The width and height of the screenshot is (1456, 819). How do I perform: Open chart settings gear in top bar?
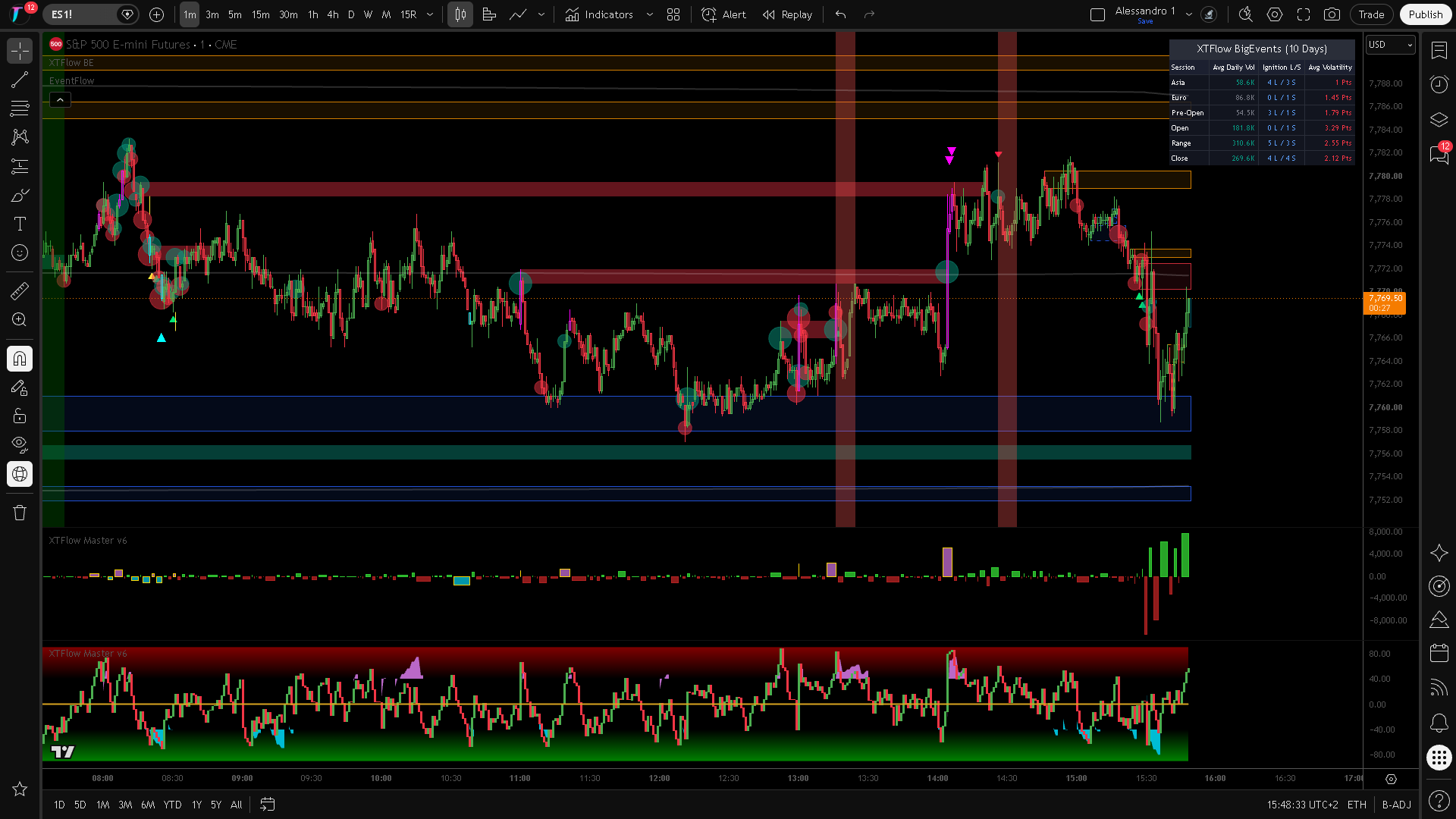pos(1275,14)
